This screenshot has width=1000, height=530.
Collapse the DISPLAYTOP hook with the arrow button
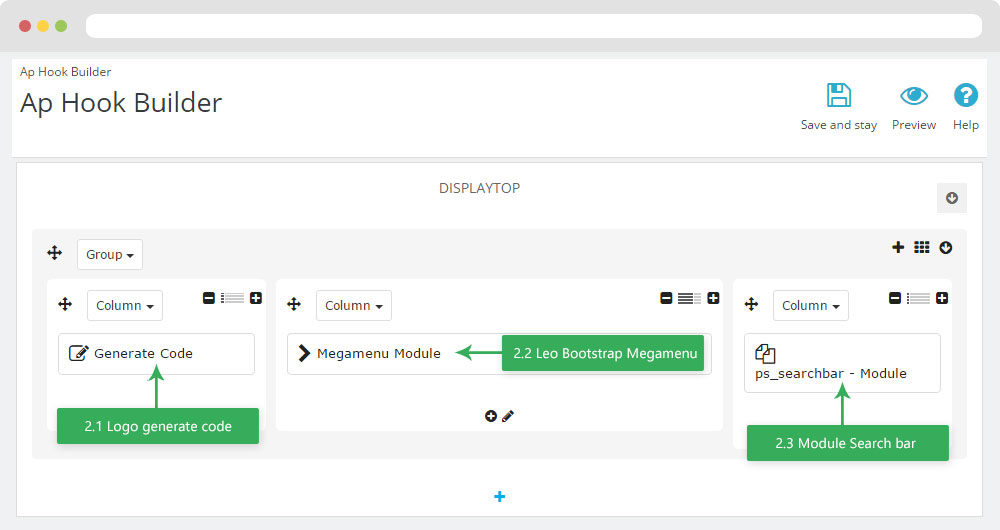click(x=952, y=198)
